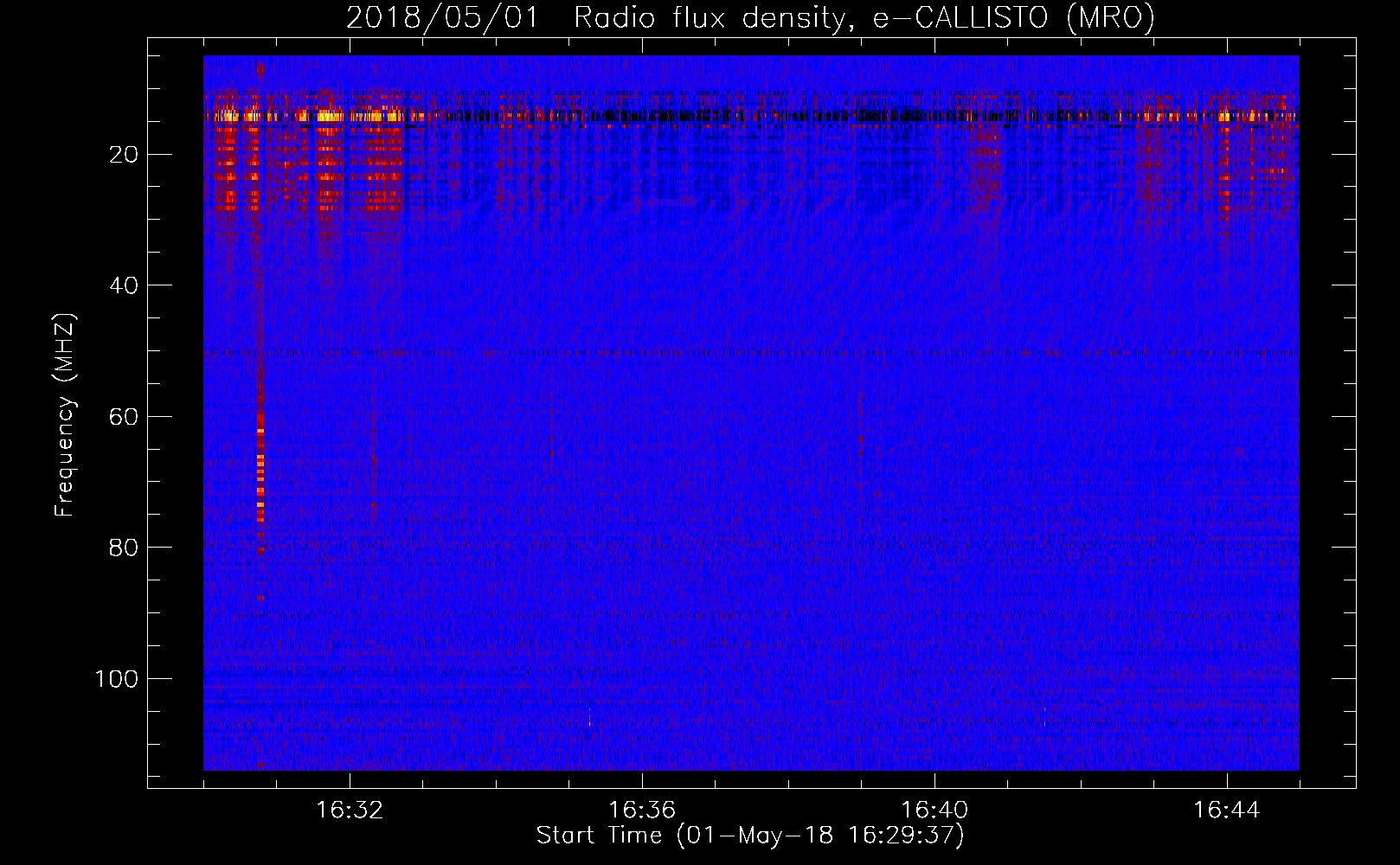Click the '16:40' time tick label
Image resolution: width=1400 pixels, height=865 pixels.
934,811
